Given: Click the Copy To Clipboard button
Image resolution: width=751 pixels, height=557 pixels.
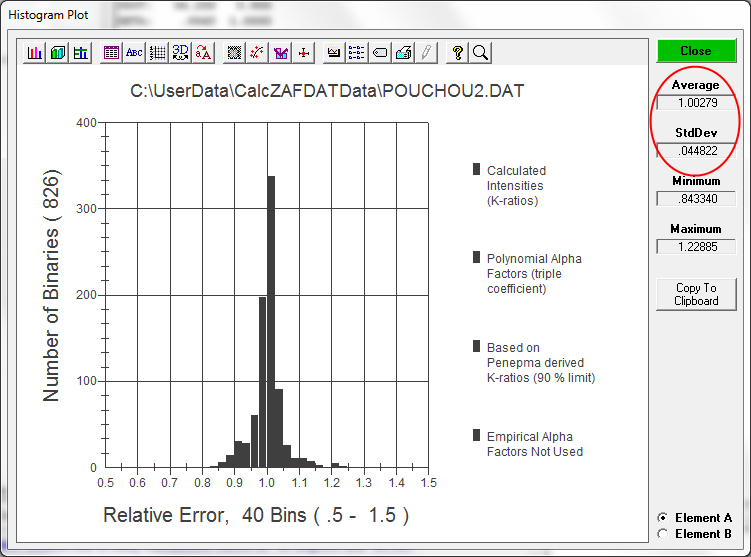Looking at the screenshot, I should coord(696,294).
